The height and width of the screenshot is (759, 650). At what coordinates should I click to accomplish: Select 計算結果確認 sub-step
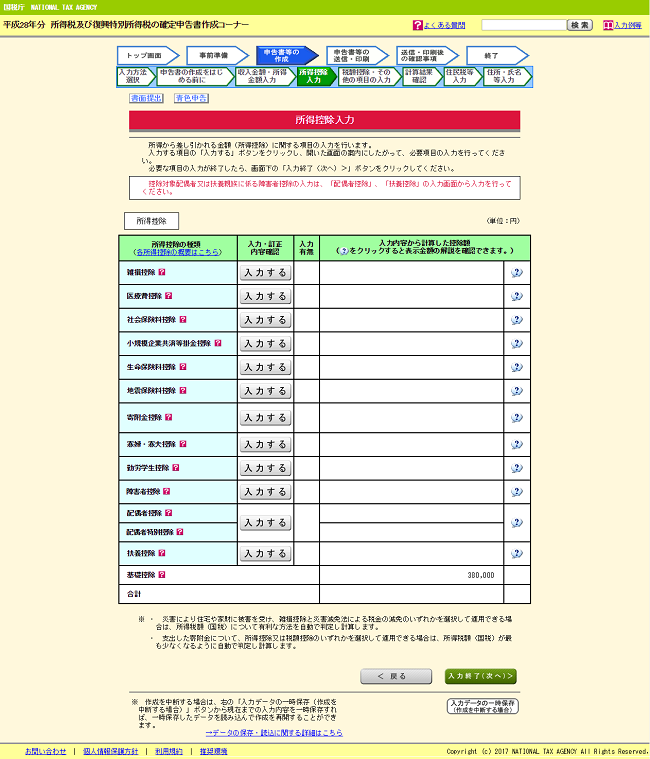click(420, 76)
